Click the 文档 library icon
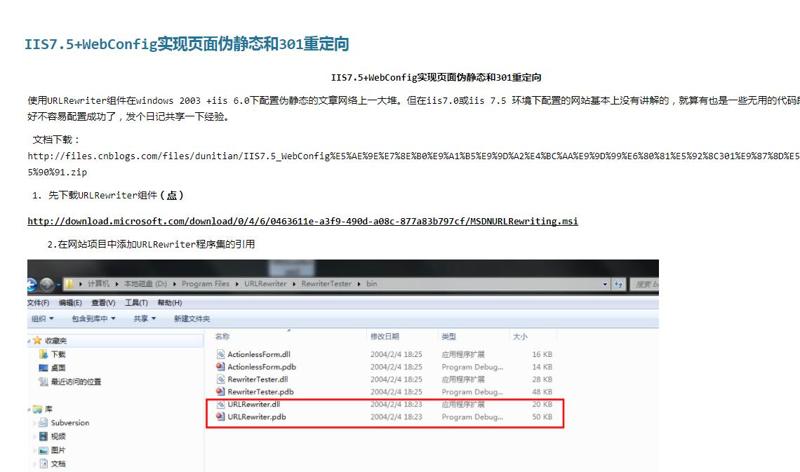800x472 pixels. (43, 463)
